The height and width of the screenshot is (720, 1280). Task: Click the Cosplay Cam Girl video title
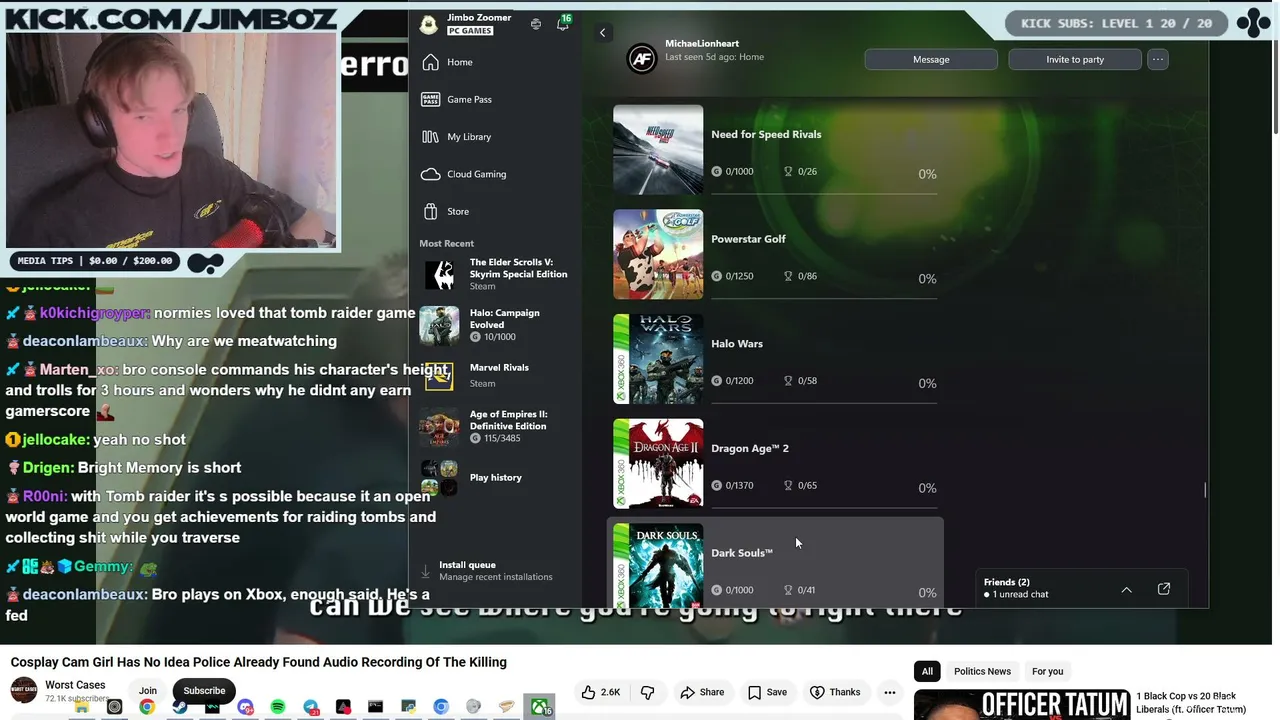pyautogui.click(x=259, y=662)
